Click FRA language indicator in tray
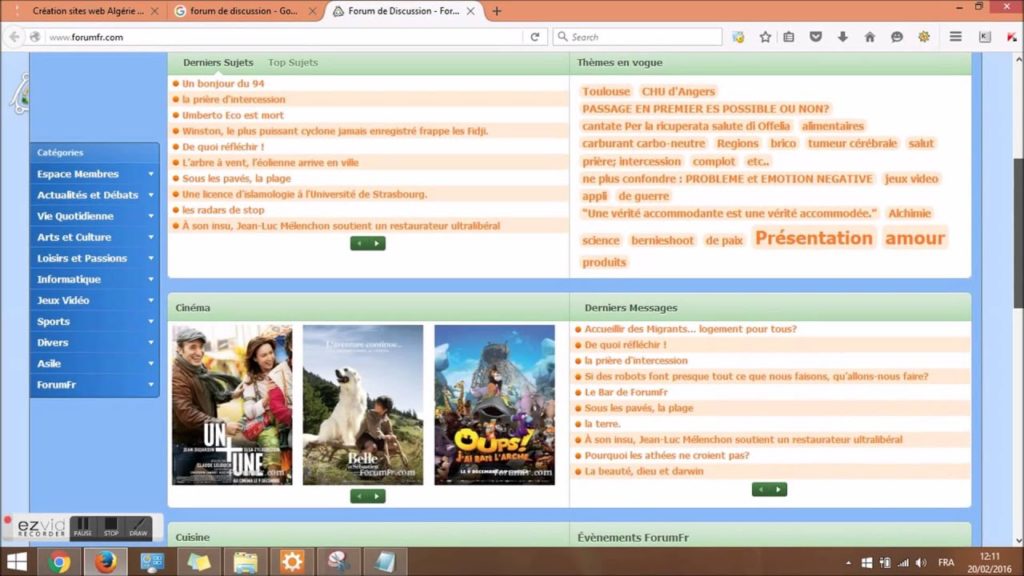This screenshot has width=1024, height=576. pyautogui.click(x=946, y=562)
